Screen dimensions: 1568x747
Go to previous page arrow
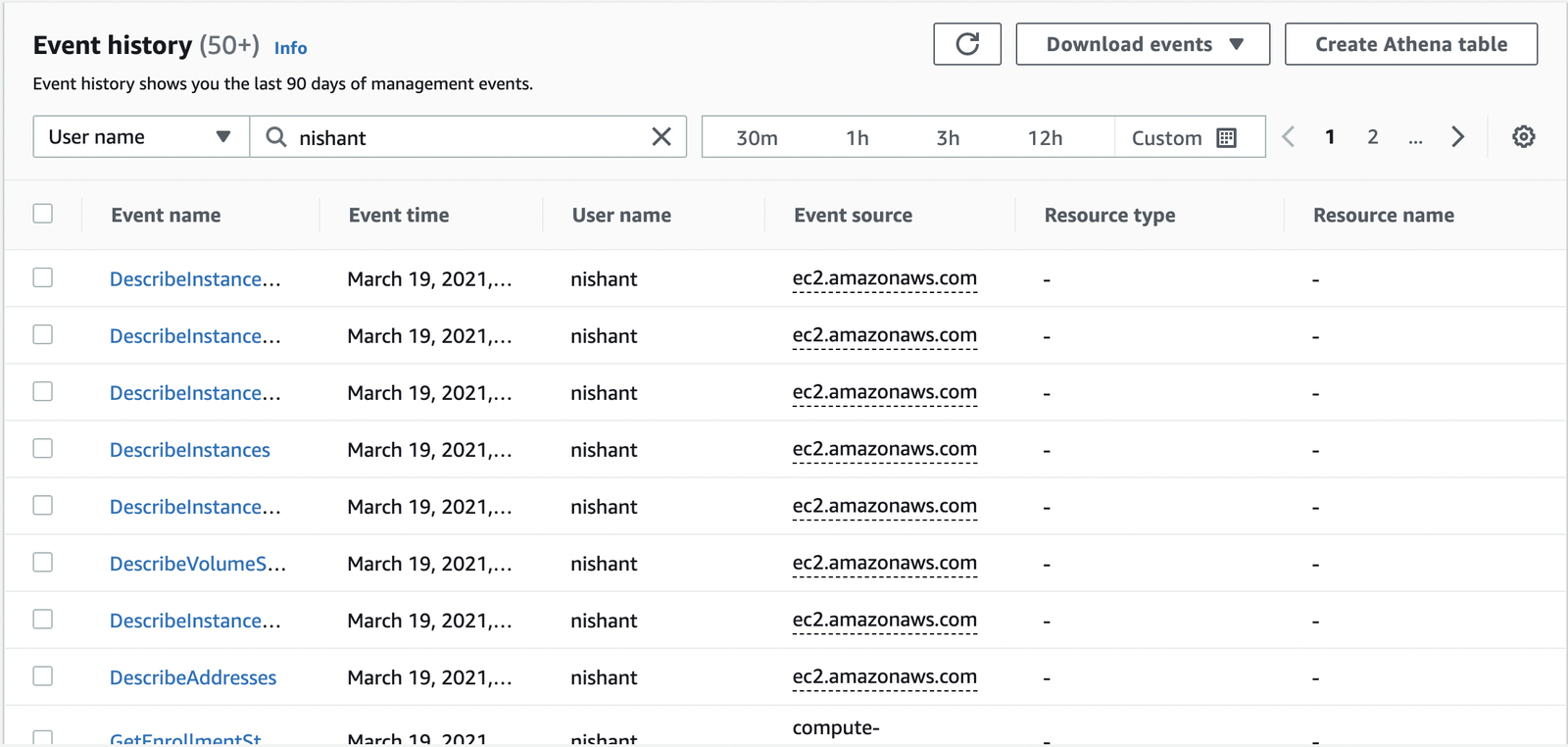coord(1289,137)
